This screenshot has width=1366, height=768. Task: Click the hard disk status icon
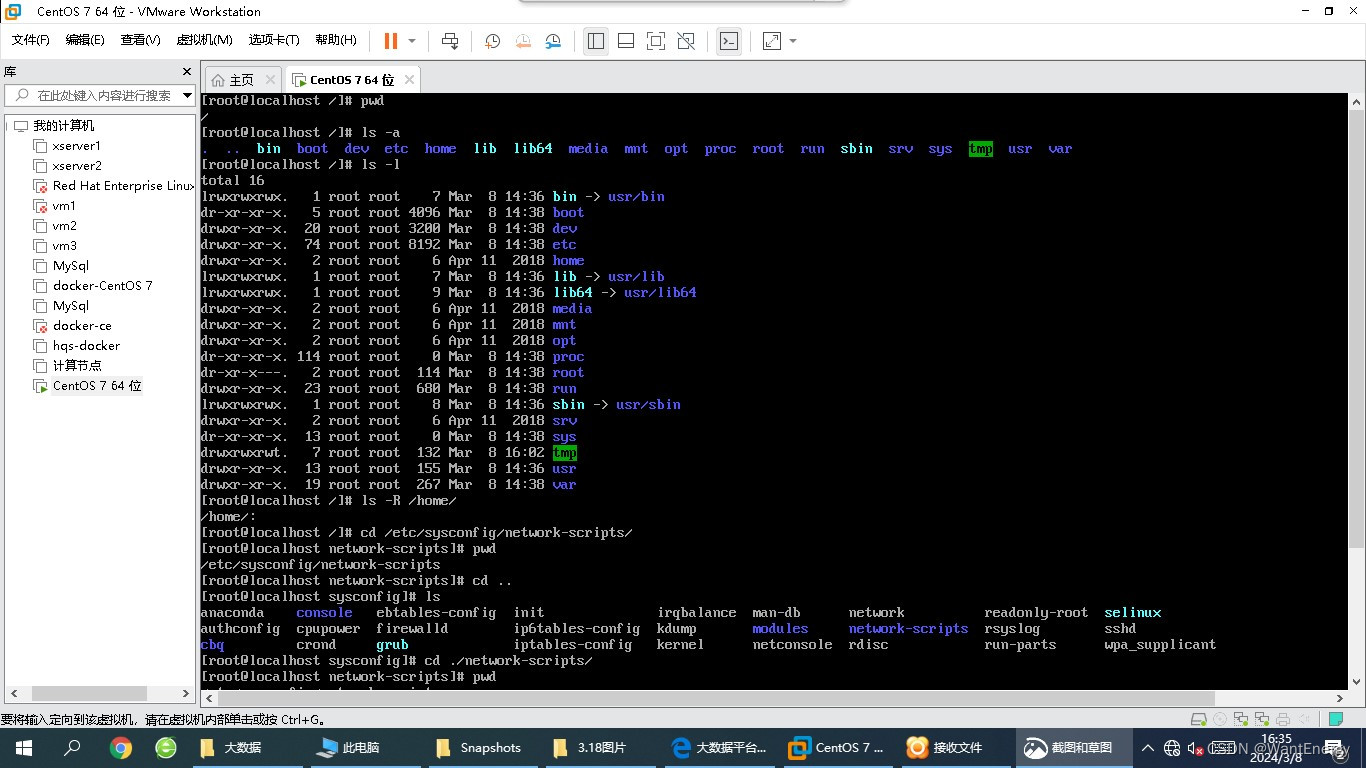click(x=1198, y=720)
